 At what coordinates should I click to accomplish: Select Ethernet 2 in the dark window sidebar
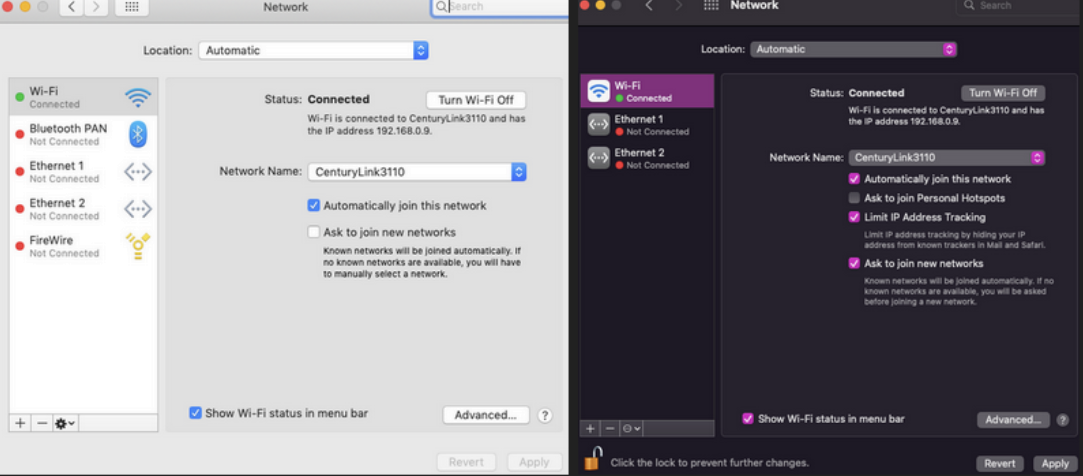point(647,158)
